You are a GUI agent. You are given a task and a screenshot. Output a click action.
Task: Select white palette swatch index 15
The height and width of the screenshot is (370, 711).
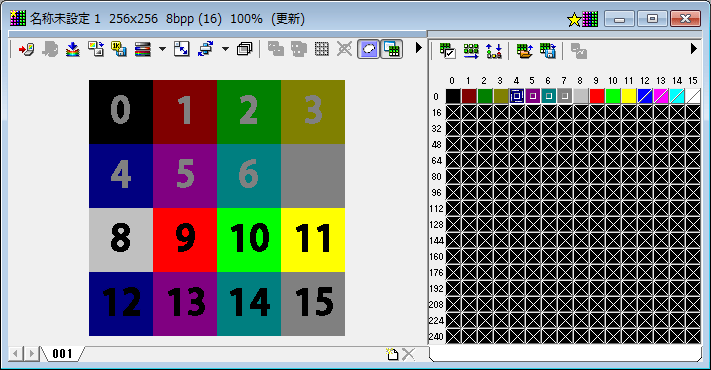tap(692, 96)
